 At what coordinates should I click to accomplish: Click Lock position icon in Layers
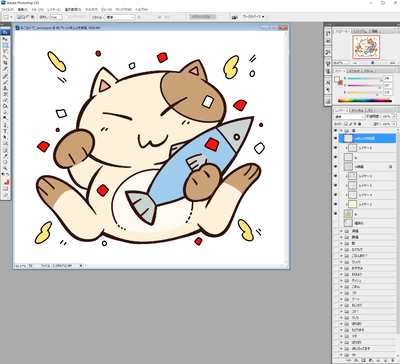[x=355, y=124]
